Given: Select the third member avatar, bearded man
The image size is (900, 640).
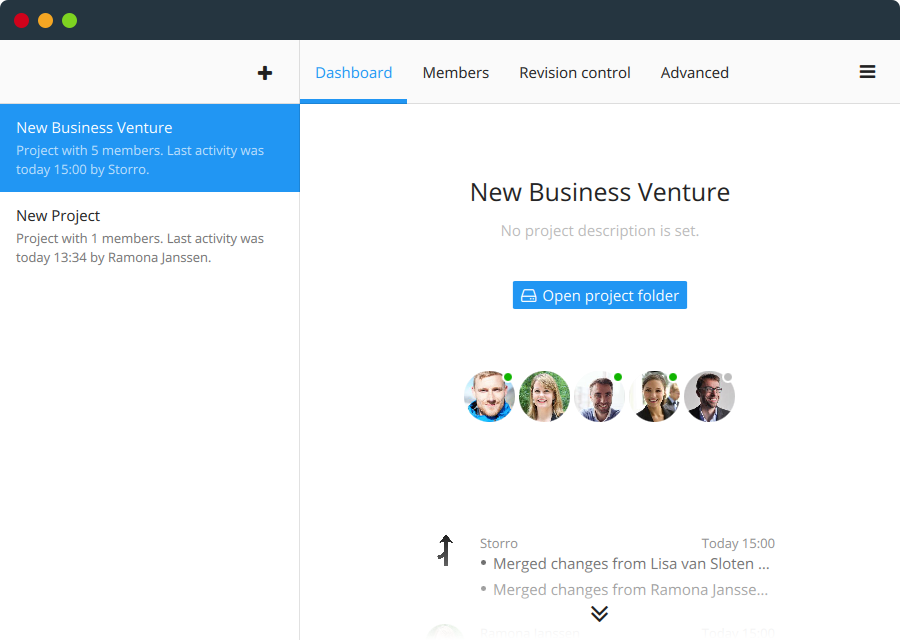Looking at the screenshot, I should pyautogui.click(x=600, y=397).
